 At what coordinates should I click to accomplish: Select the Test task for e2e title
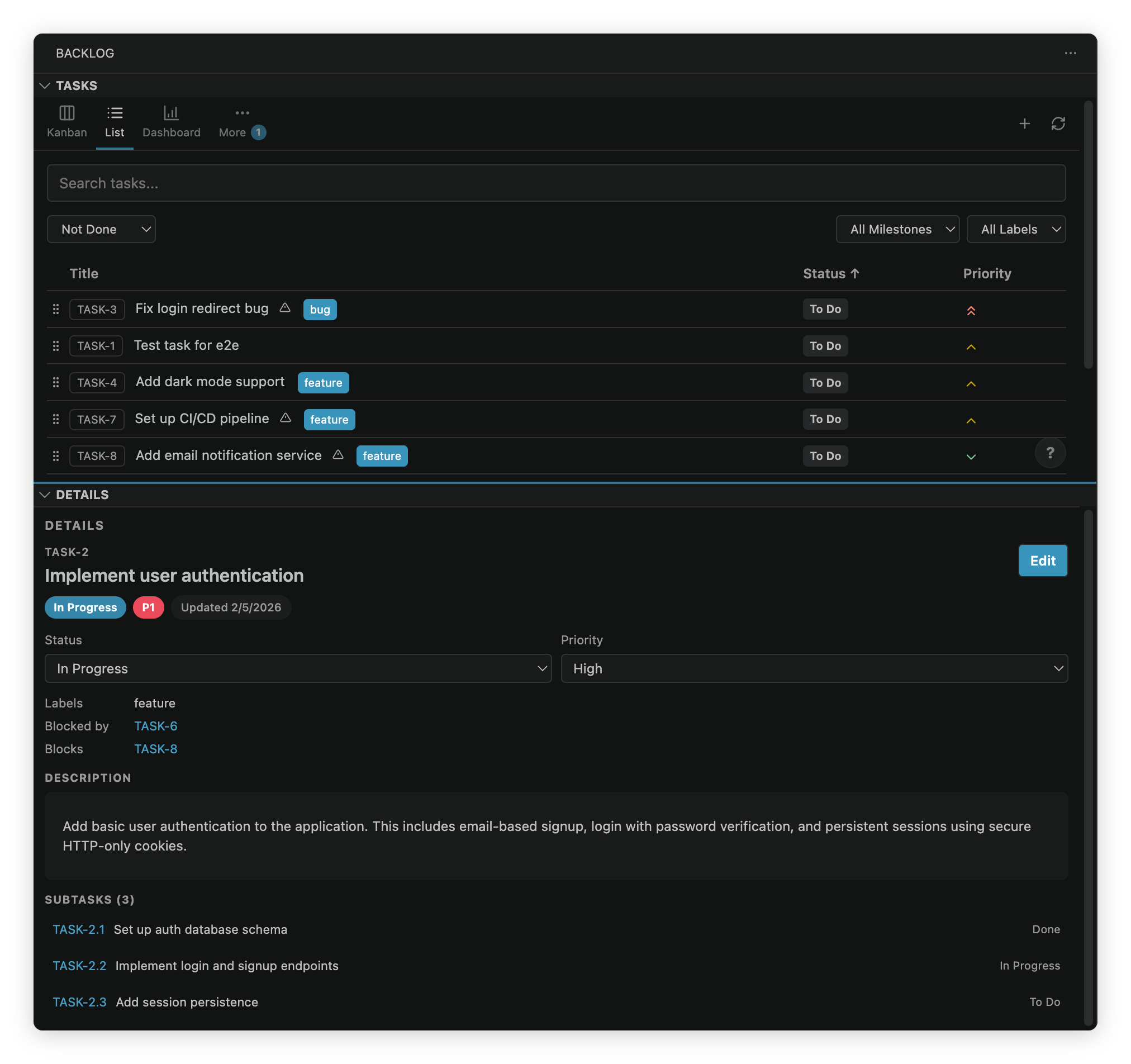tap(186, 345)
